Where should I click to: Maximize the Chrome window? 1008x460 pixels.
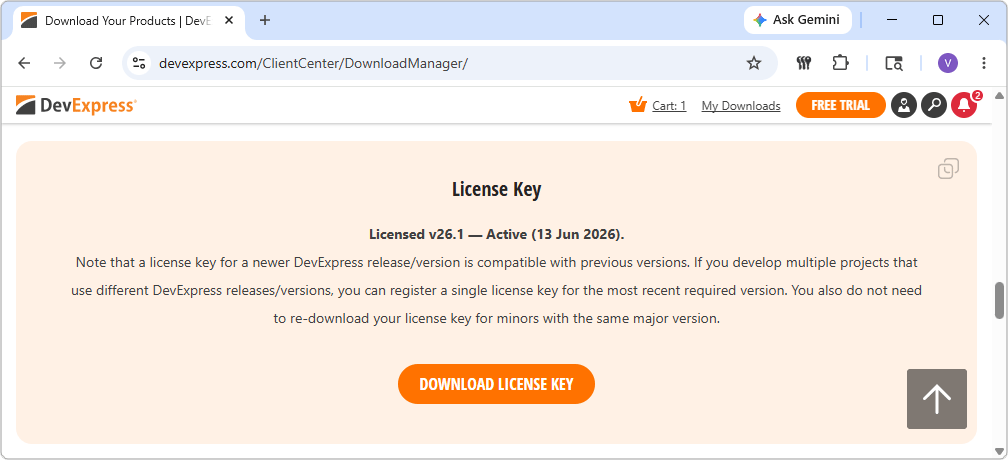click(938, 20)
